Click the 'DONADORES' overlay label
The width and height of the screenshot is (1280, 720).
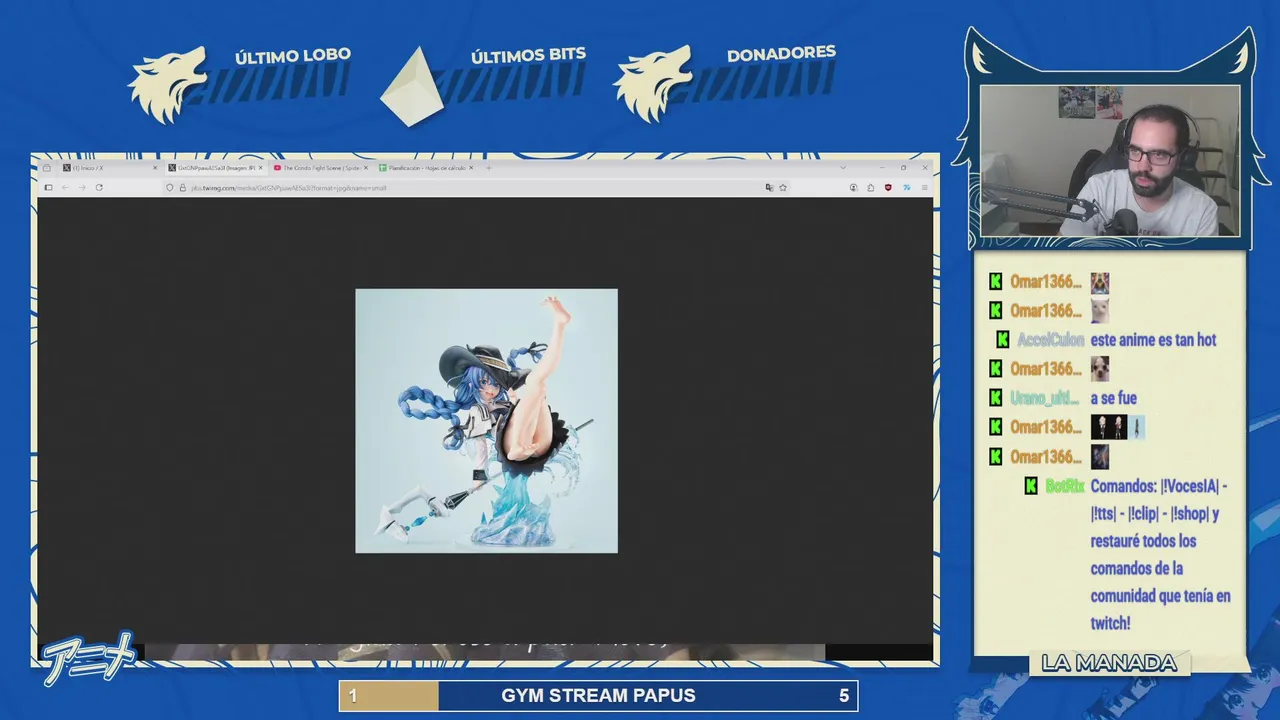pyautogui.click(x=781, y=53)
